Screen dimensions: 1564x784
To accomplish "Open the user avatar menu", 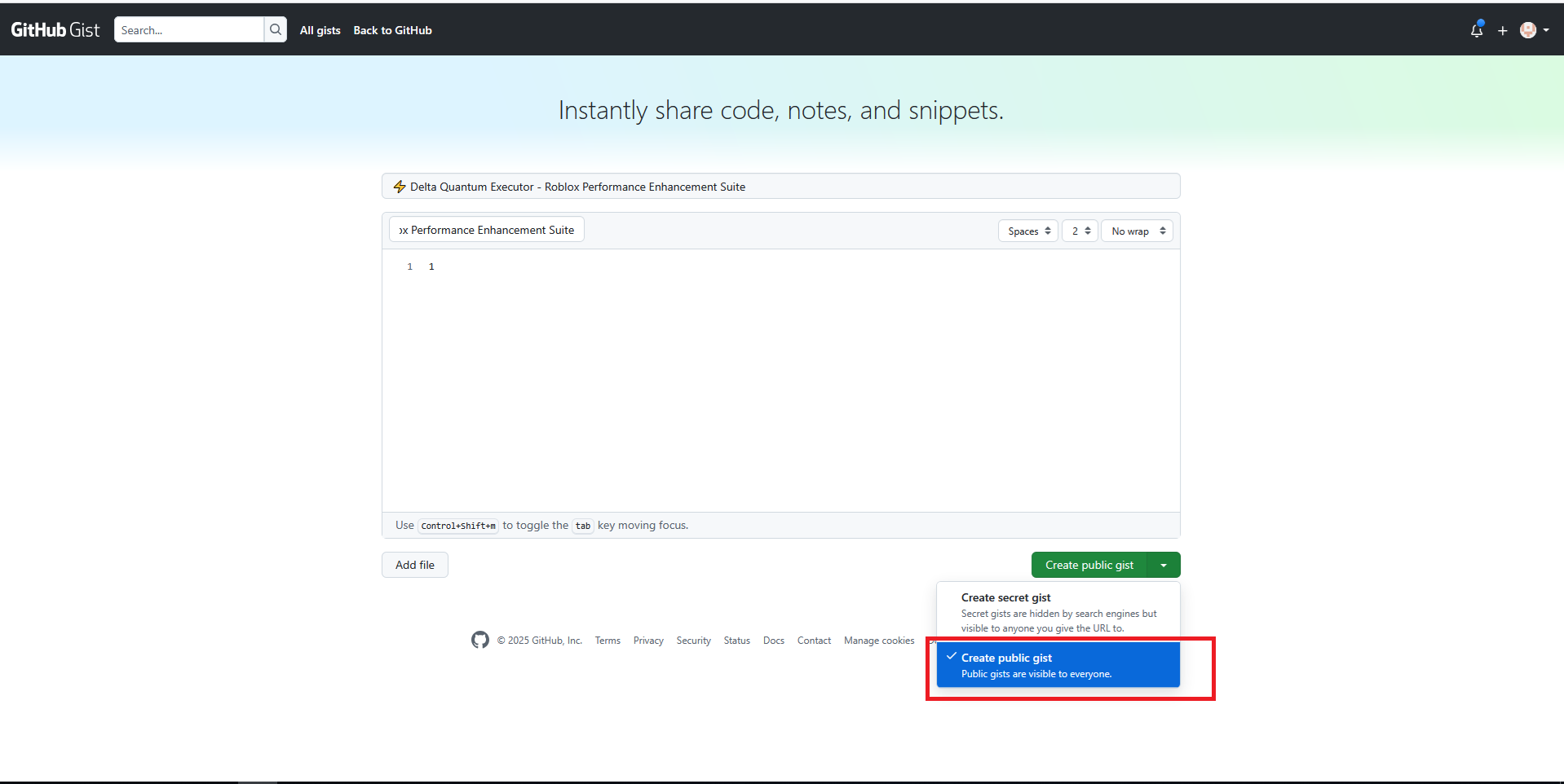I will pyautogui.click(x=1534, y=30).
